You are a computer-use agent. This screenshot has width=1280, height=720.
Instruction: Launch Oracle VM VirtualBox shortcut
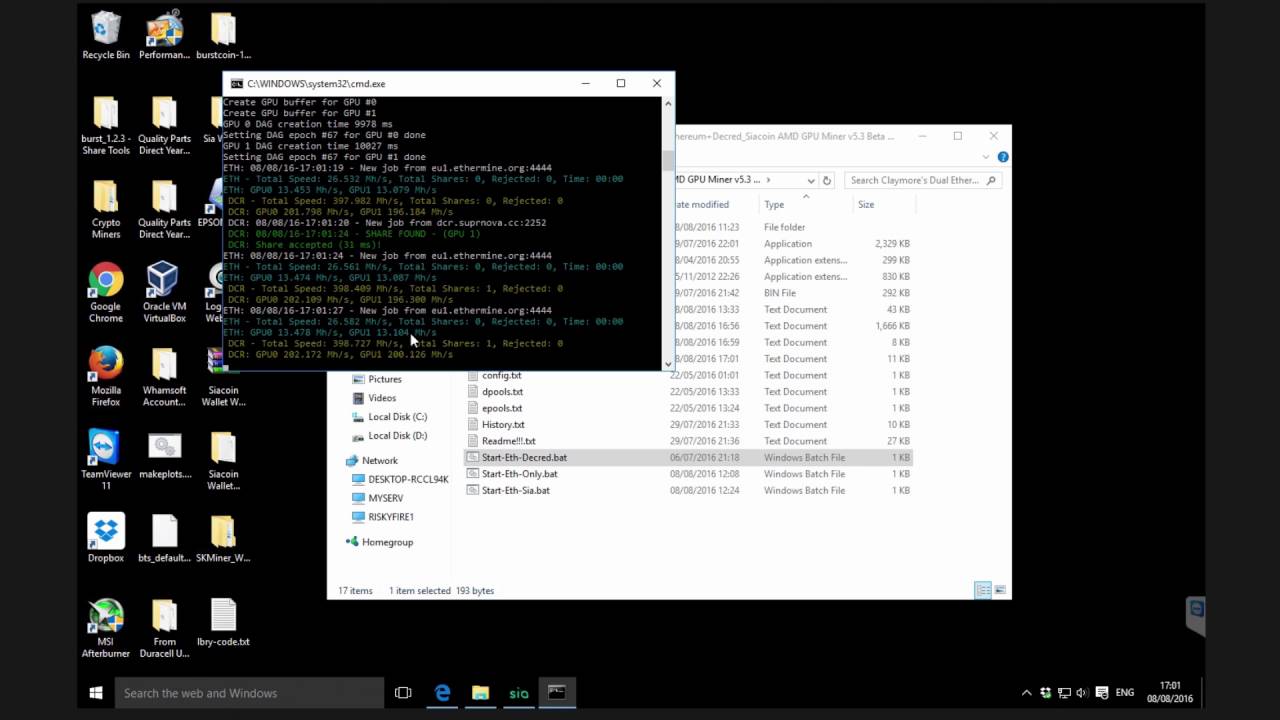coord(164,293)
